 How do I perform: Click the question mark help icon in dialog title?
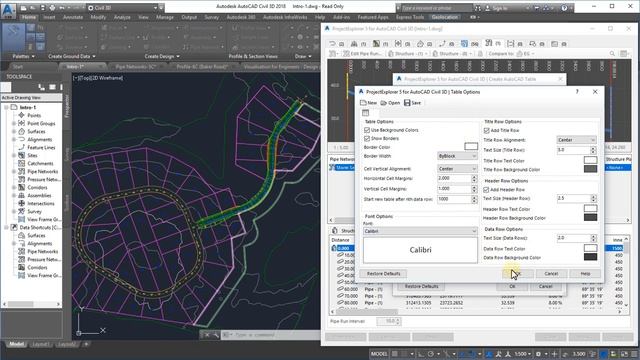pyautogui.click(x=577, y=92)
